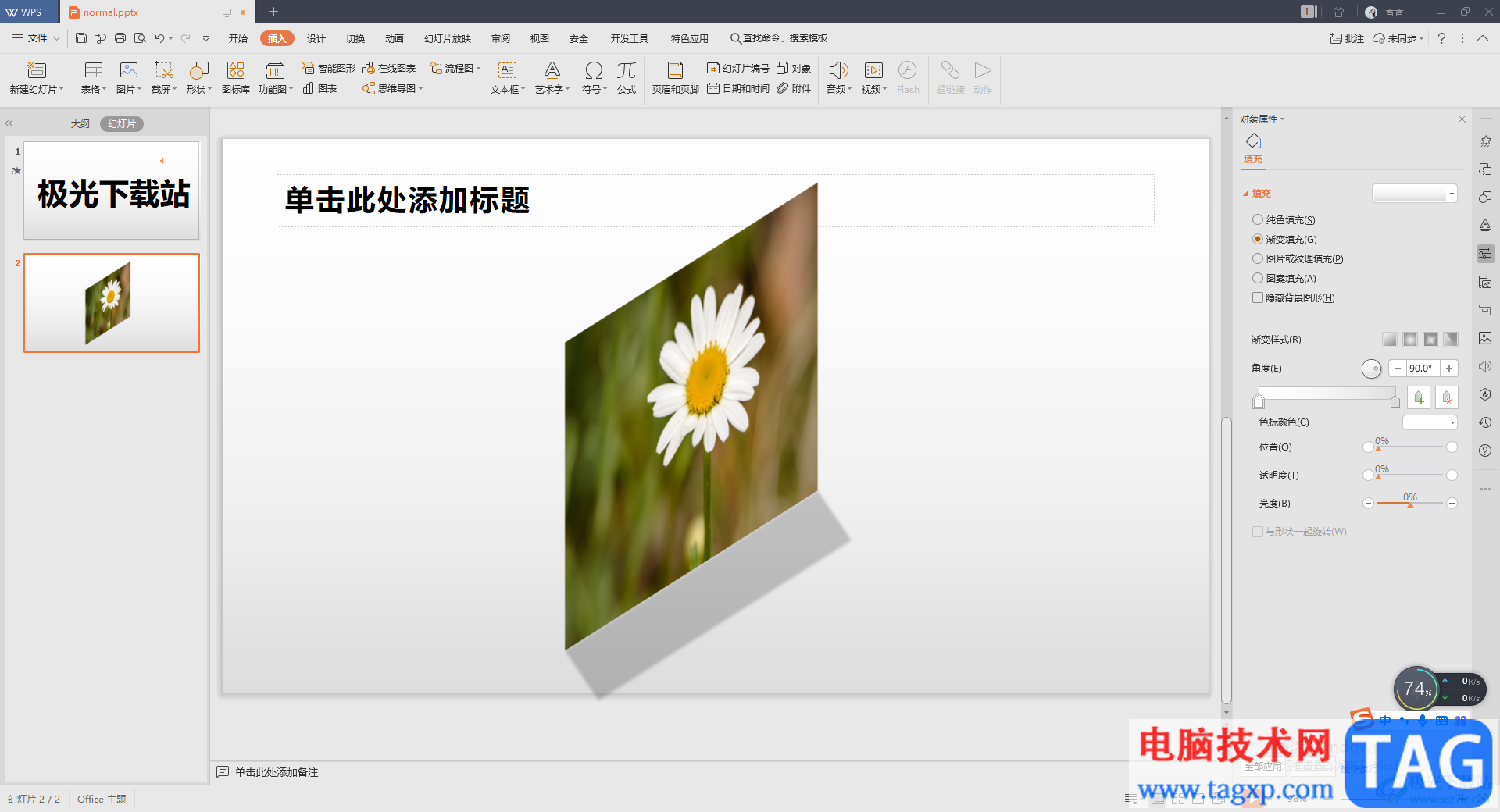Open the Transitions (切换) ribbon tab
1500x812 pixels.
click(355, 38)
